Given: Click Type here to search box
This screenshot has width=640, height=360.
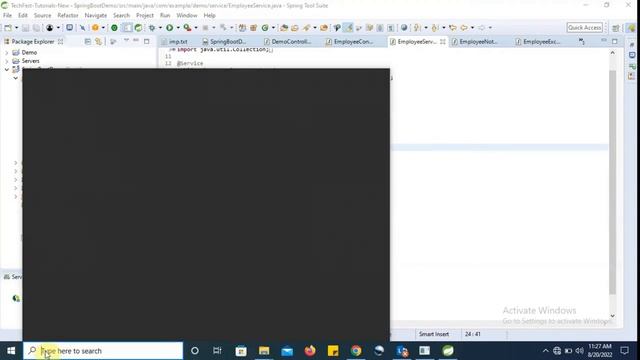Looking at the screenshot, I should point(103,351).
